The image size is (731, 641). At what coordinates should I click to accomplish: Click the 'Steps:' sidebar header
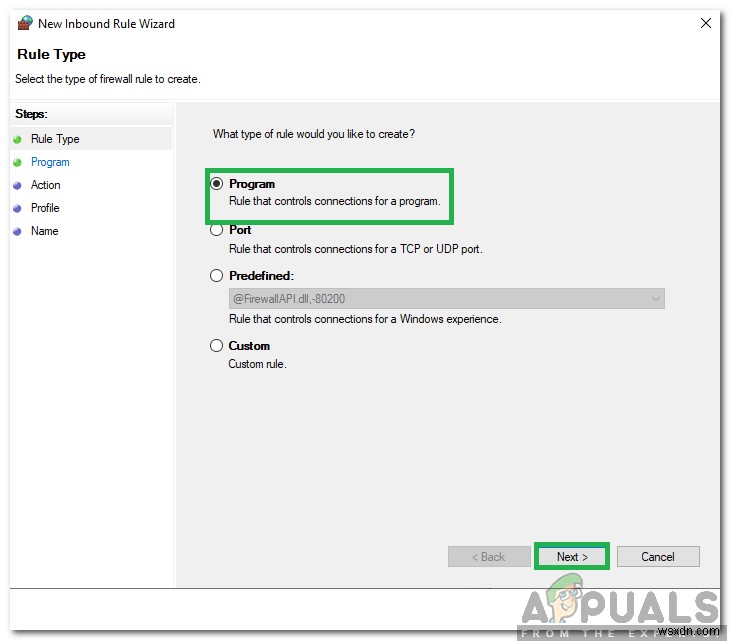(31, 114)
